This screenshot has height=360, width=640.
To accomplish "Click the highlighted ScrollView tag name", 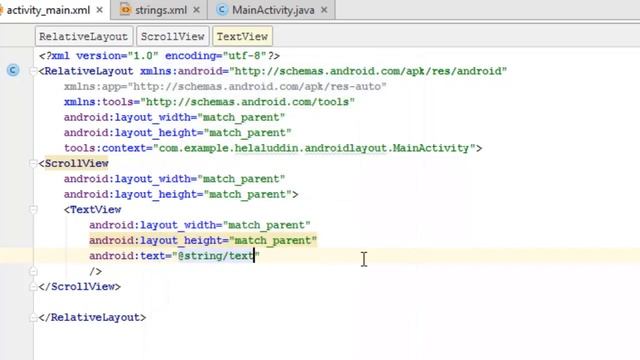I will (x=76, y=164).
